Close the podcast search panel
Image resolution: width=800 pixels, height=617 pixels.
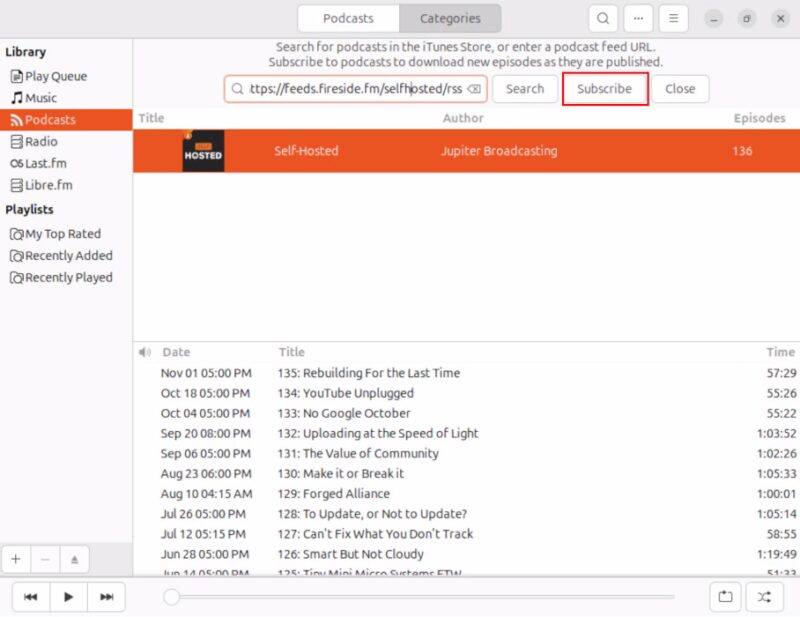coord(680,88)
